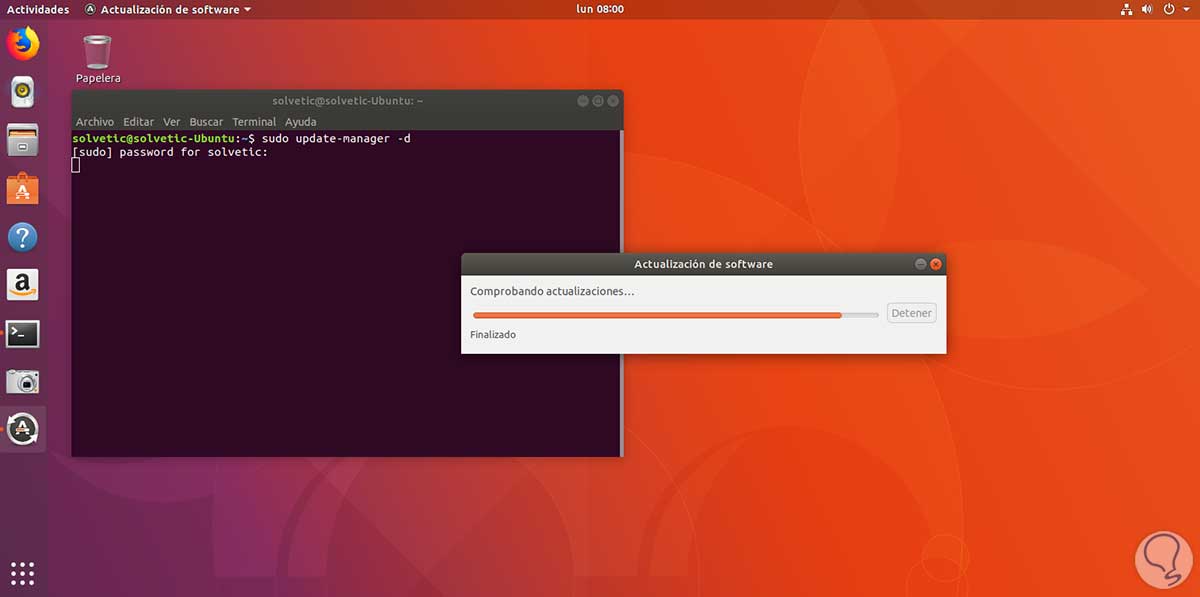Click the network status icon in the top bar

point(1126,9)
